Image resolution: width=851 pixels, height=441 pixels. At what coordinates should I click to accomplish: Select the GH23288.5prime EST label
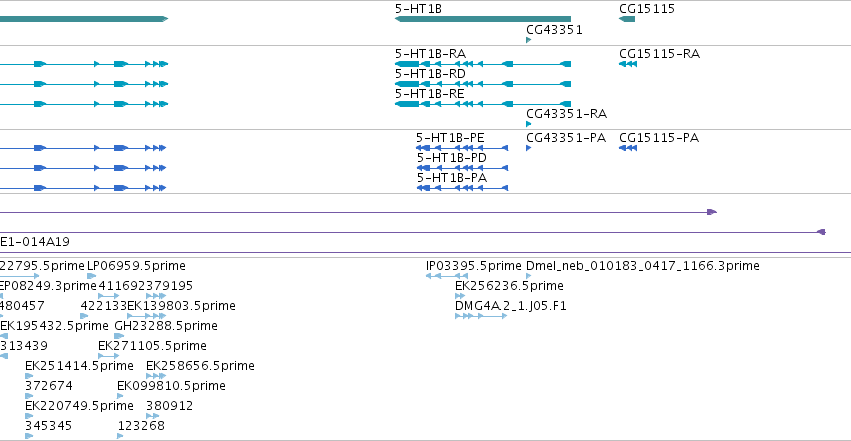coord(166,326)
